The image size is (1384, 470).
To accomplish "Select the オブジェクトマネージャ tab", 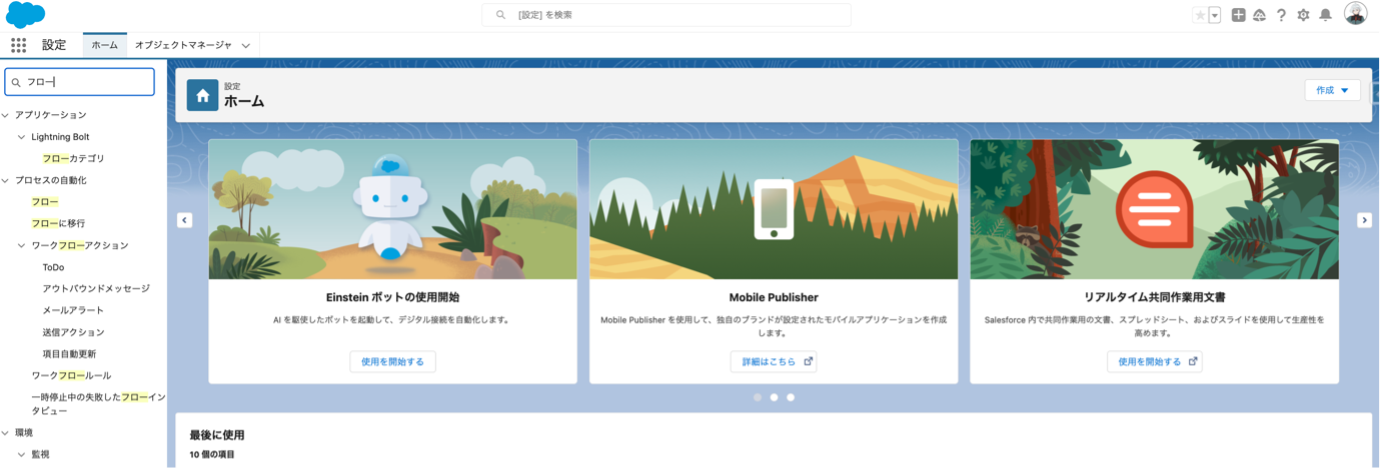I will 183,45.
